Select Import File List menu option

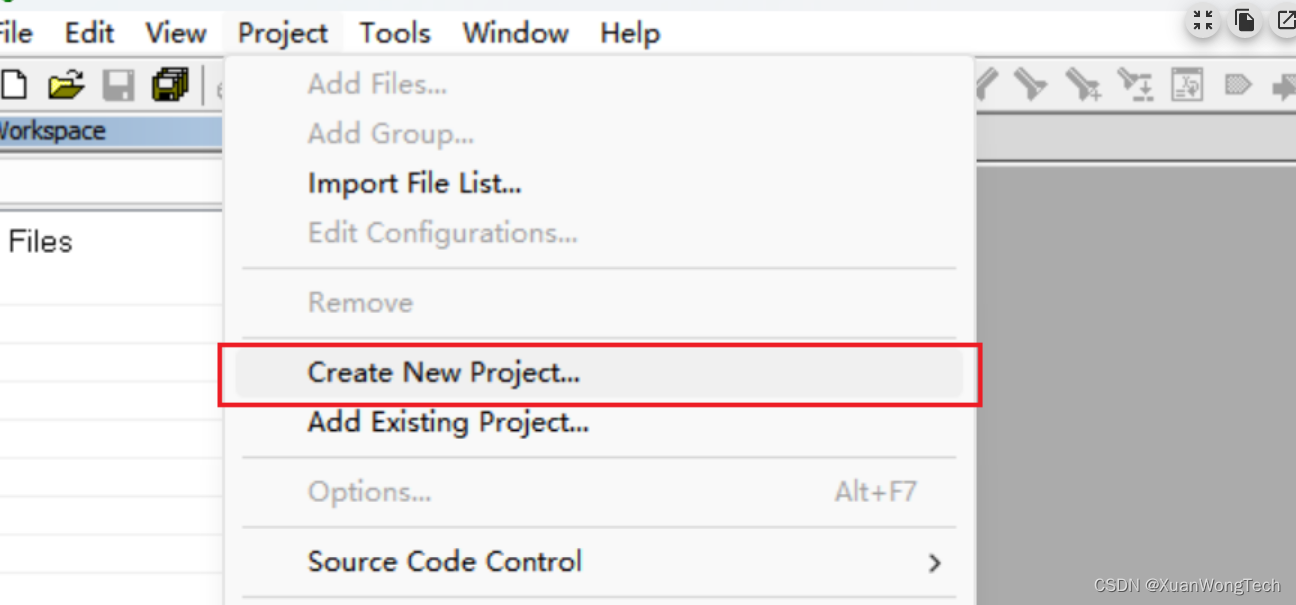pyautogui.click(x=414, y=184)
